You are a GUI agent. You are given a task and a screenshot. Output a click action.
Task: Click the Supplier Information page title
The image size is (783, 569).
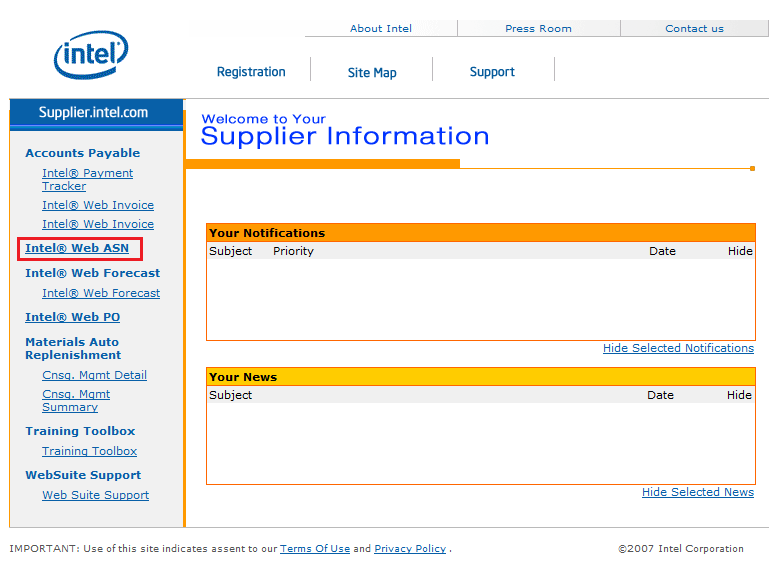(345, 136)
